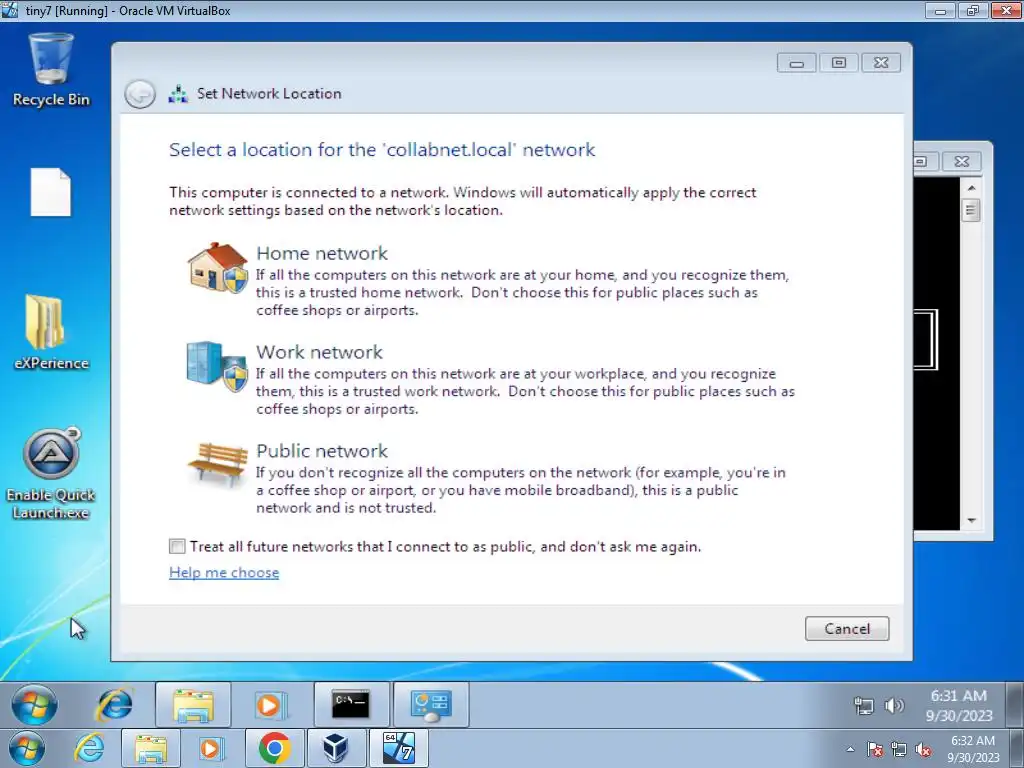This screenshot has width=1024, height=768.
Task: Switch to tiny7 VM on host taskbar
Action: (x=398, y=749)
